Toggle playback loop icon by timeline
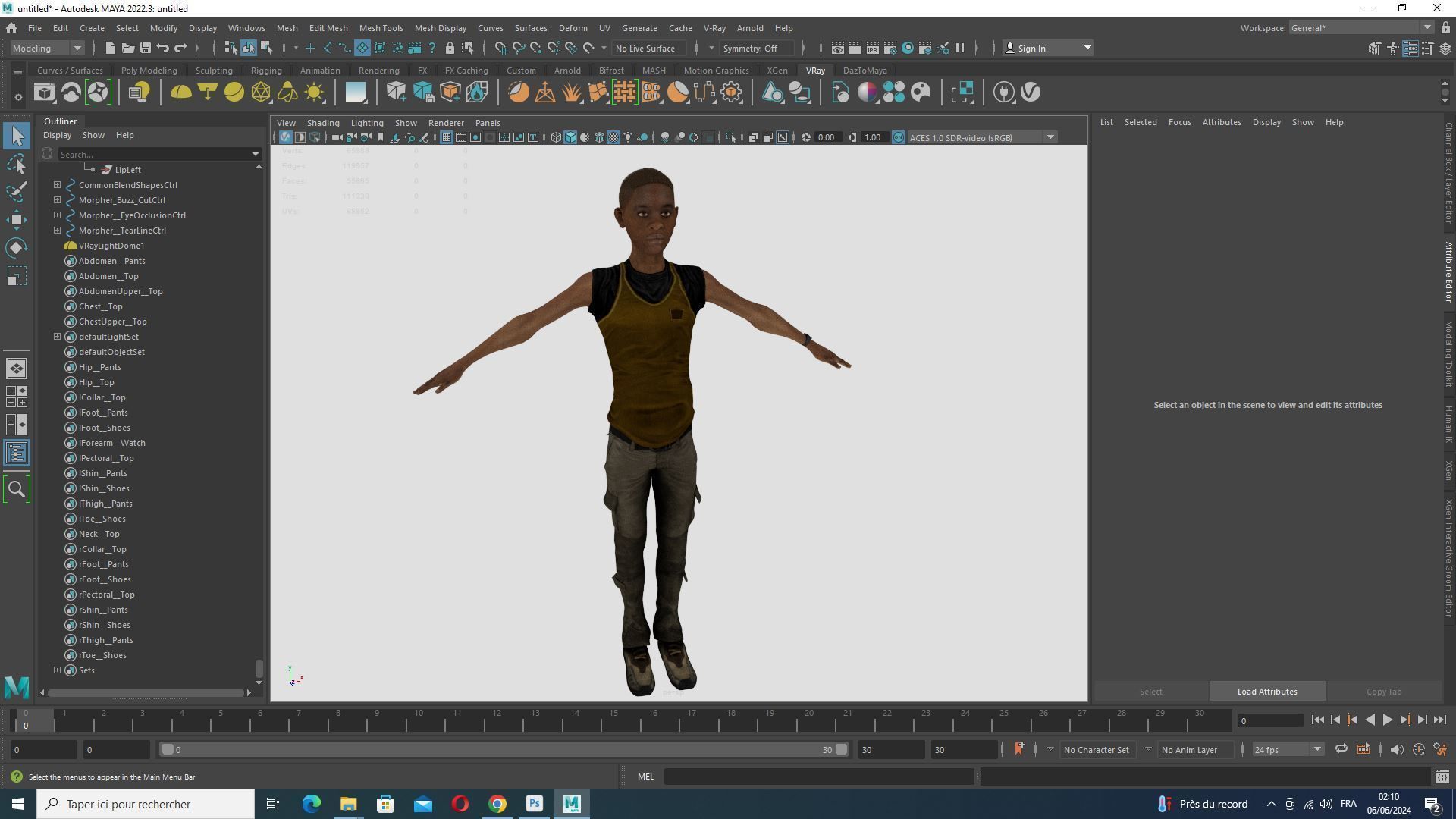Viewport: 1456px width, 819px height. click(x=1341, y=749)
